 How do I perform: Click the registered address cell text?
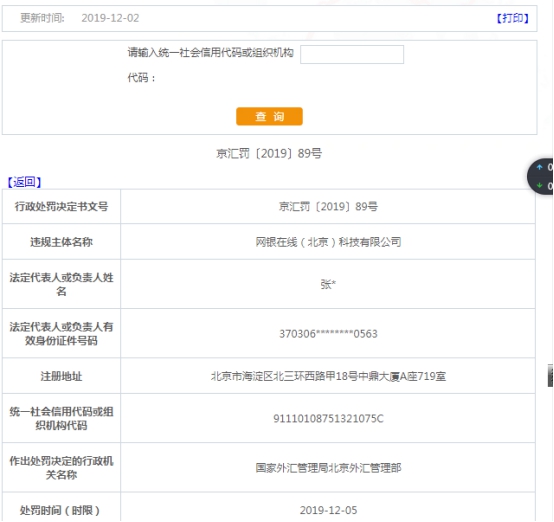(328, 376)
